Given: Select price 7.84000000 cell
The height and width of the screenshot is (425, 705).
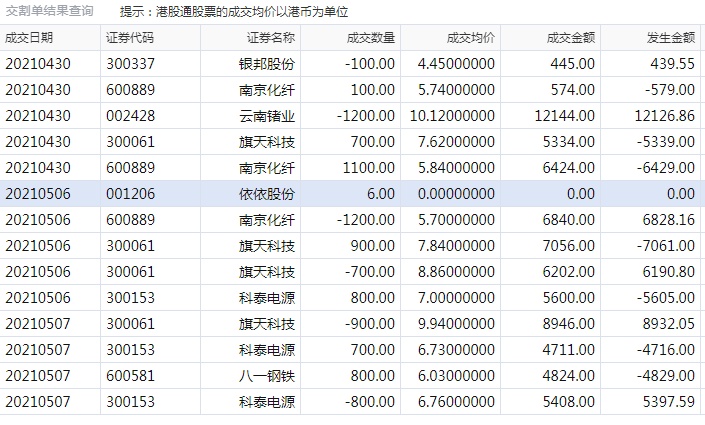Looking at the screenshot, I should (x=456, y=246).
